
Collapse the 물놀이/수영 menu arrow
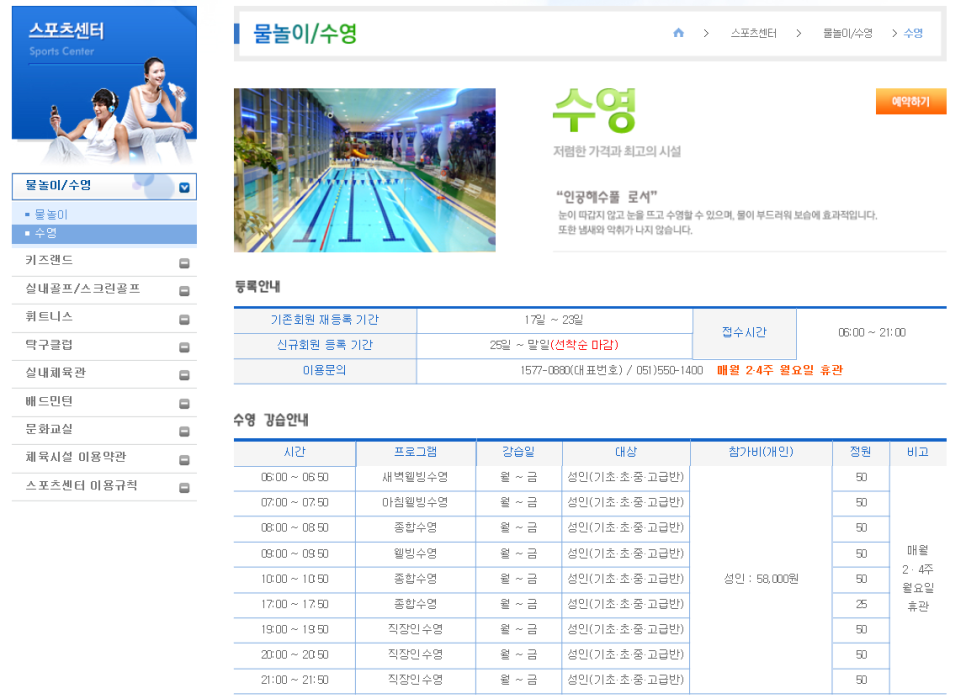tap(184, 187)
